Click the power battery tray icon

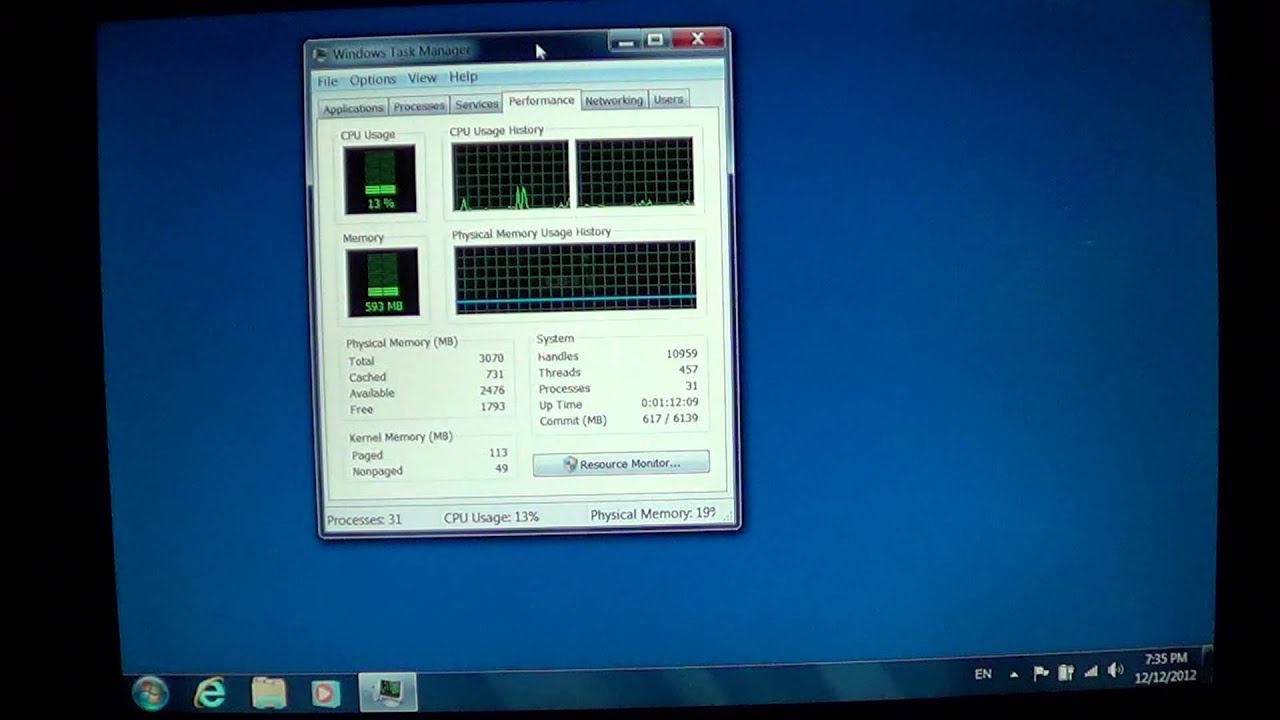pyautogui.click(x=1066, y=672)
